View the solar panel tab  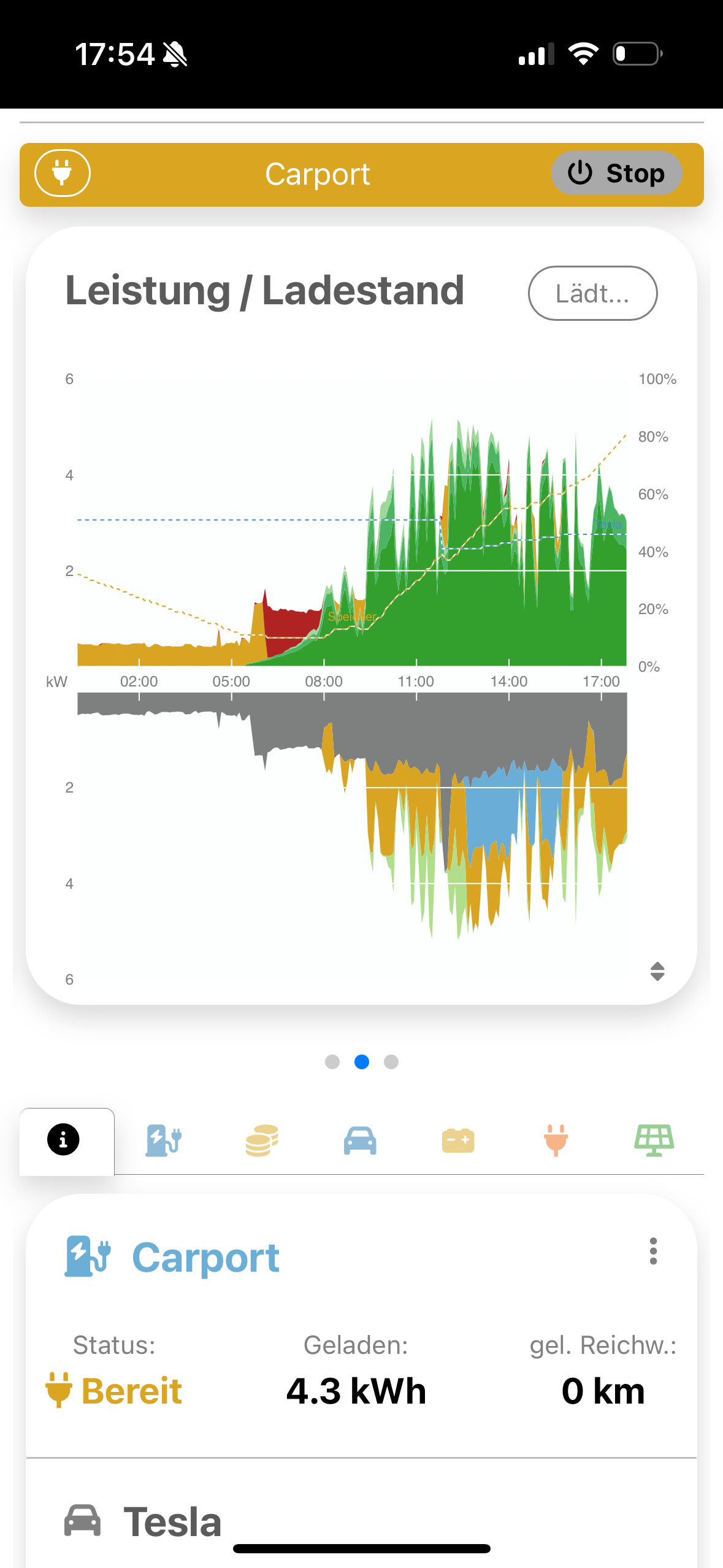coord(654,1140)
